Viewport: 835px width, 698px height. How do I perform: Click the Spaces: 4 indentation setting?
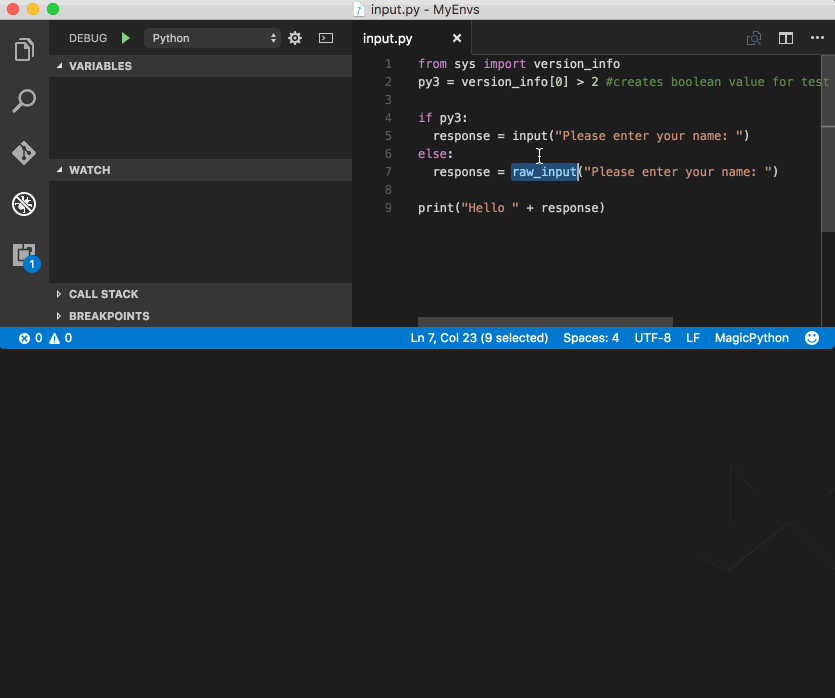click(591, 338)
